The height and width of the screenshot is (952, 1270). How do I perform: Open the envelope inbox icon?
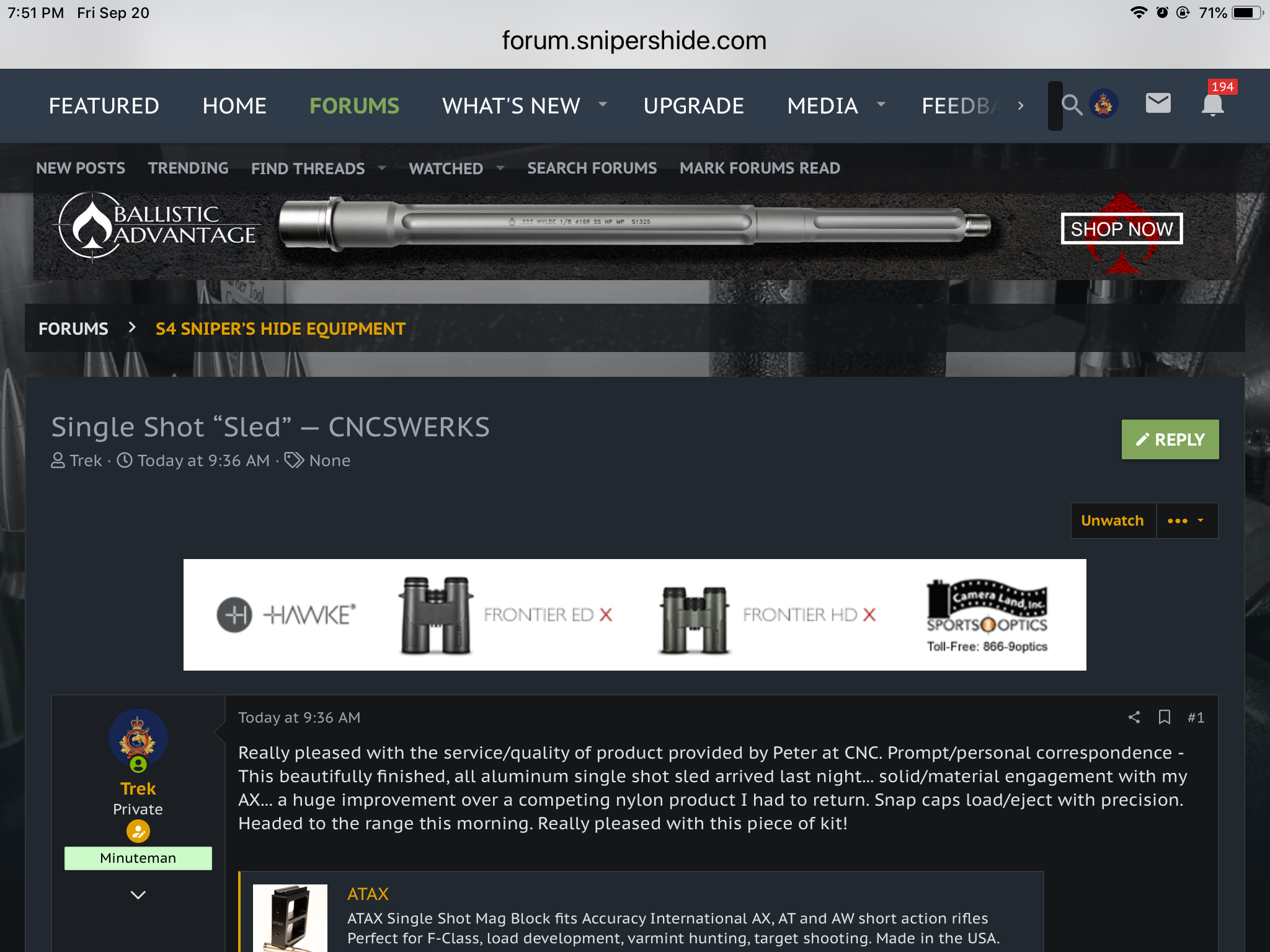tap(1158, 103)
